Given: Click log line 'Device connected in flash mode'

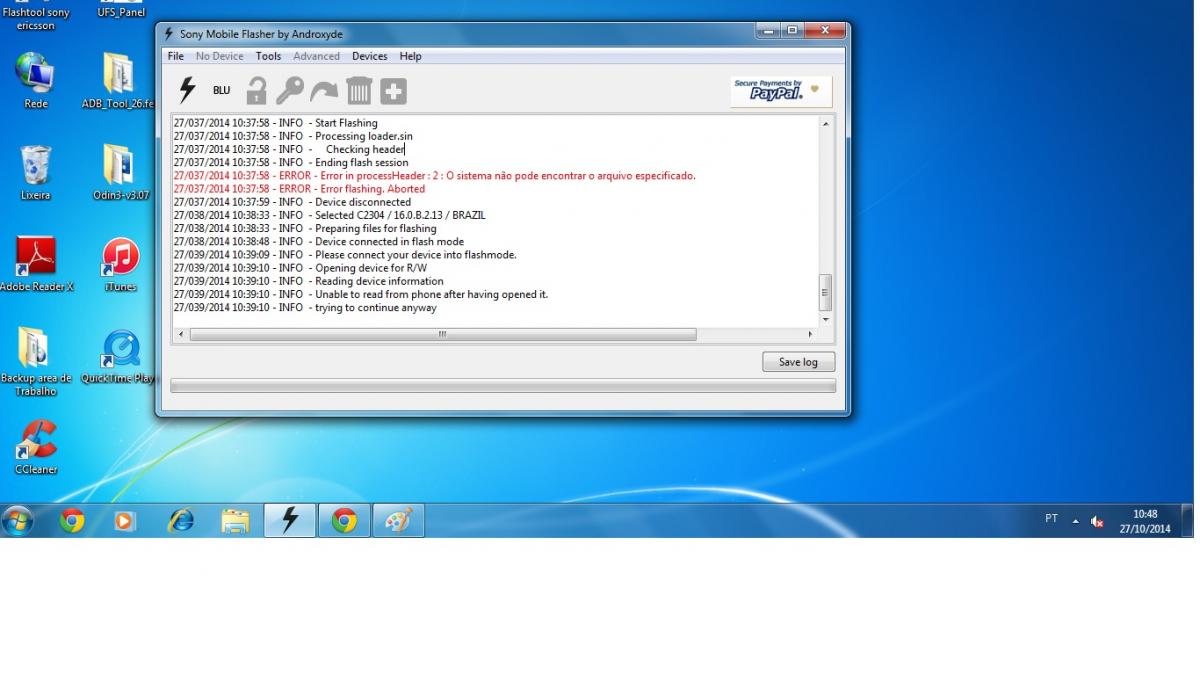Looking at the screenshot, I should pos(319,242).
